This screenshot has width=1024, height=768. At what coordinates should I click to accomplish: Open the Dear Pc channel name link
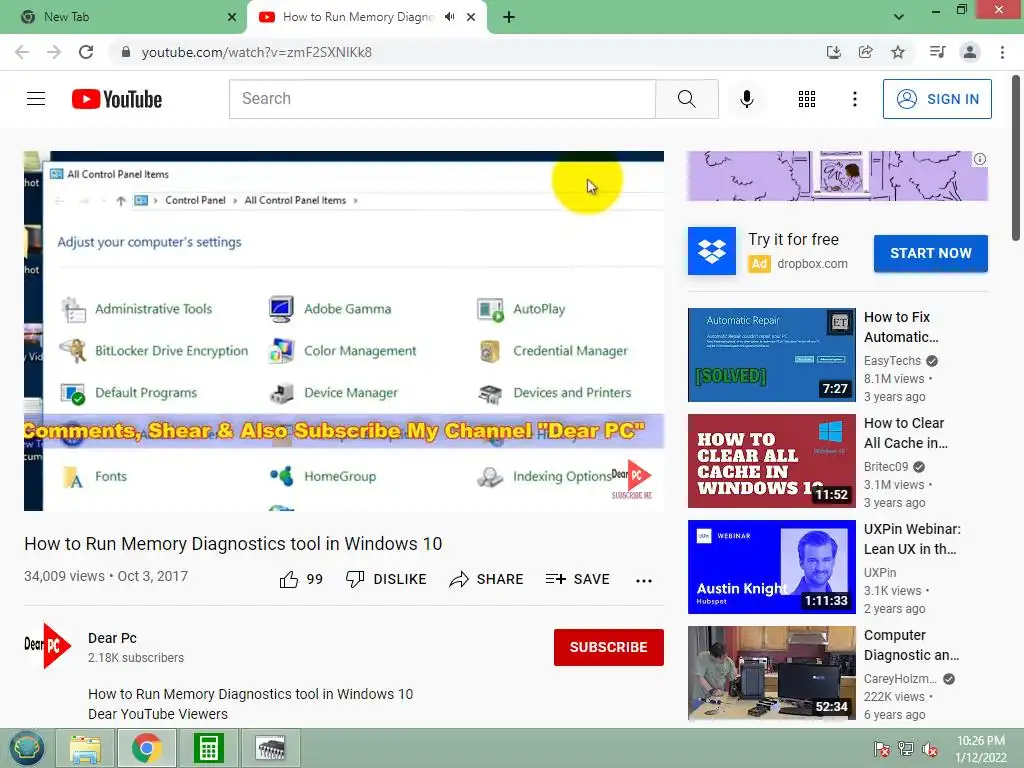click(112, 638)
